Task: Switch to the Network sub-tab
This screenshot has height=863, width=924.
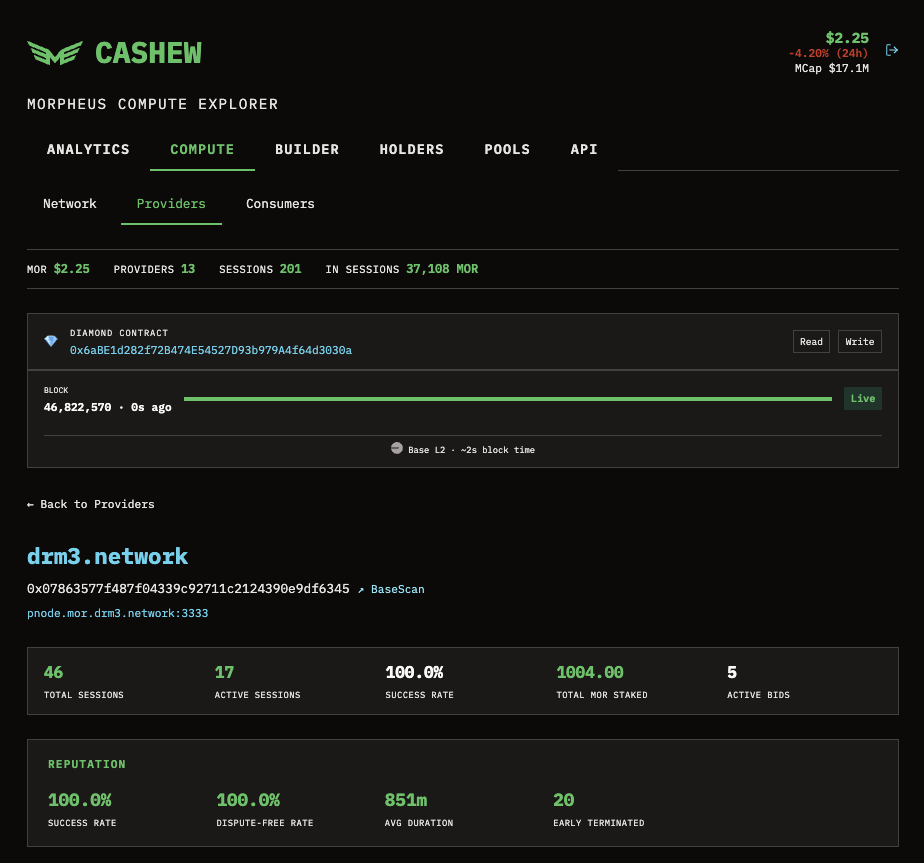Action: (x=70, y=203)
